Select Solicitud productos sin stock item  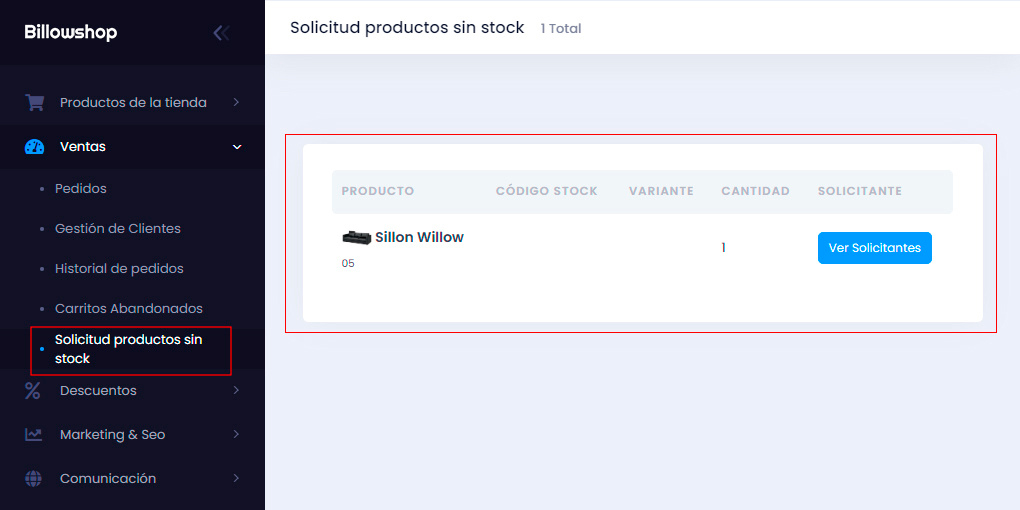(129, 349)
